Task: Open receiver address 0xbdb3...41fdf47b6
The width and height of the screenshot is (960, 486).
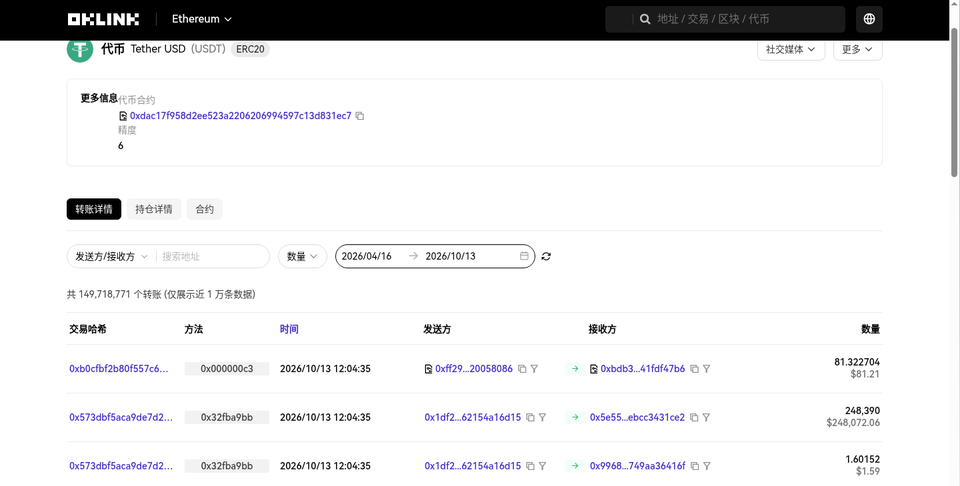Action: point(643,368)
